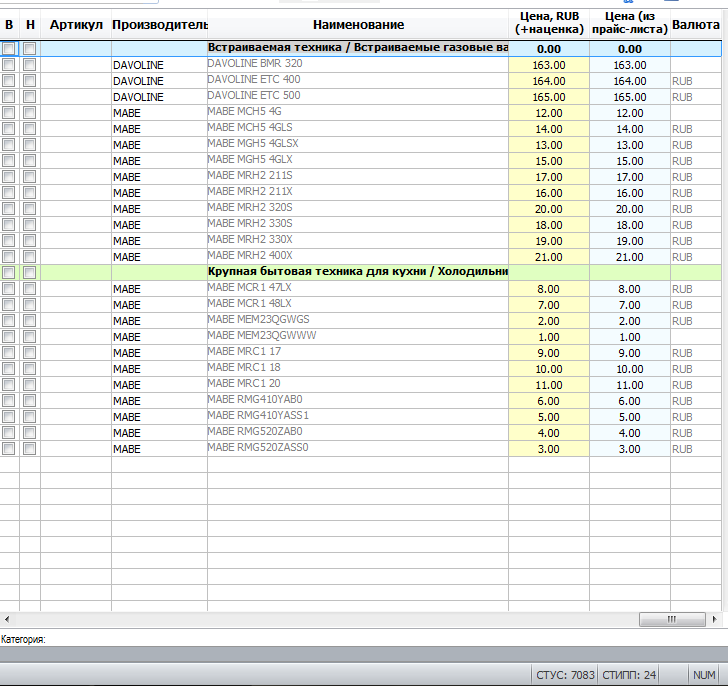Select the DAVOLINE ETC 500 name cell
728x686 pixels.
[358, 97]
